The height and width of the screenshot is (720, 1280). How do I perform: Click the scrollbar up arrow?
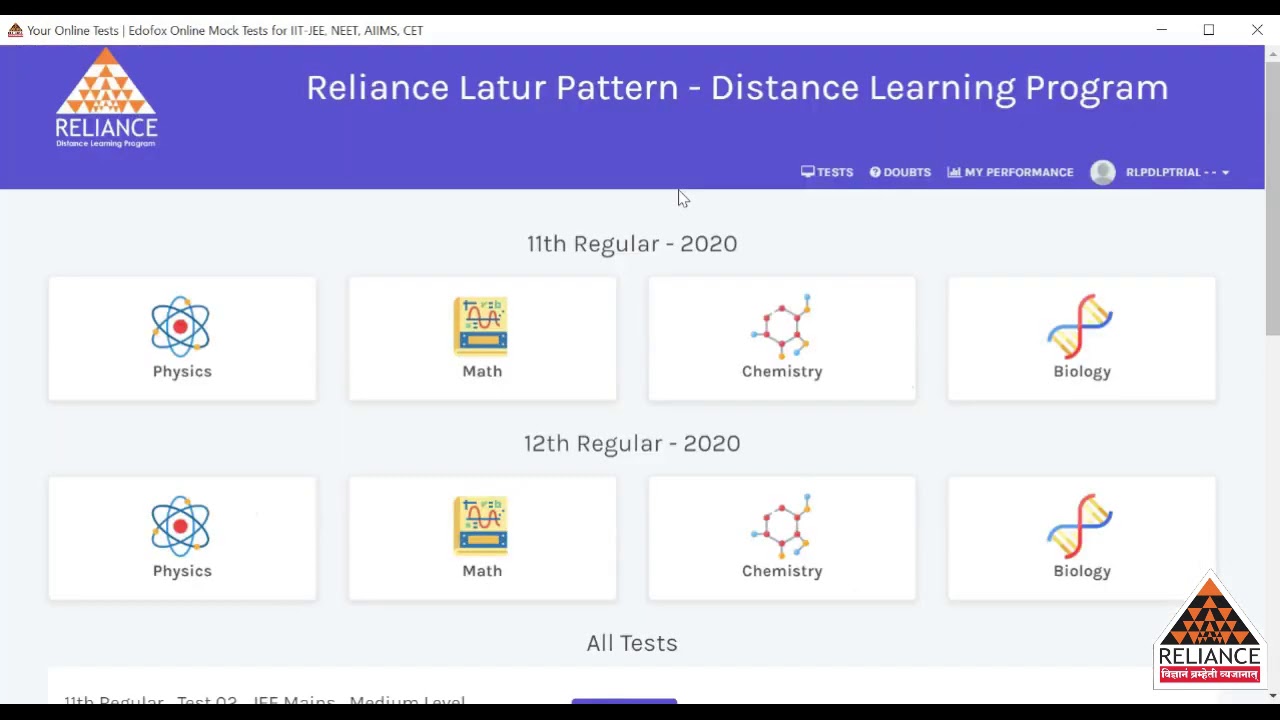[x=1272, y=52]
